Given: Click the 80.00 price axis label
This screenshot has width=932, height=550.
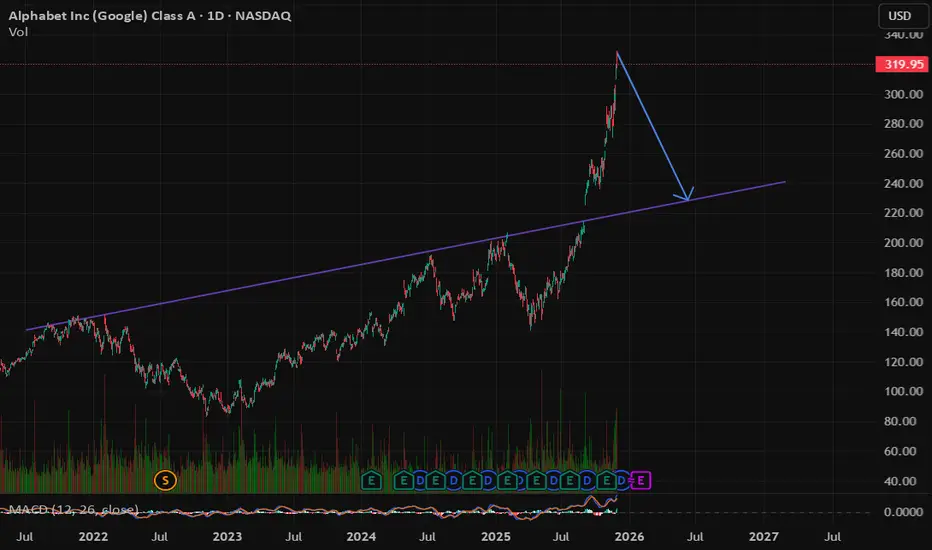Looking at the screenshot, I should click(x=900, y=421).
